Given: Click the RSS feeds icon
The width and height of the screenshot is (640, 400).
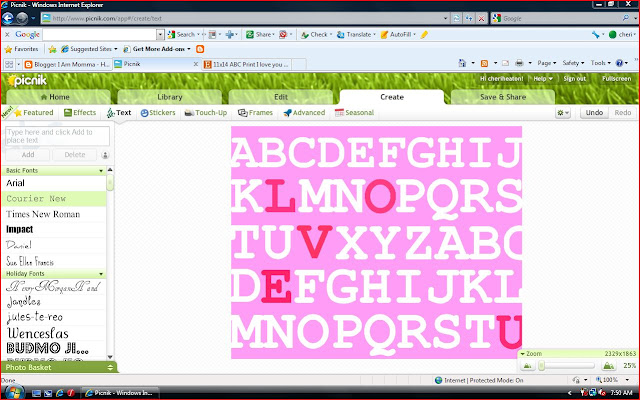Looking at the screenshot, I should 484,63.
